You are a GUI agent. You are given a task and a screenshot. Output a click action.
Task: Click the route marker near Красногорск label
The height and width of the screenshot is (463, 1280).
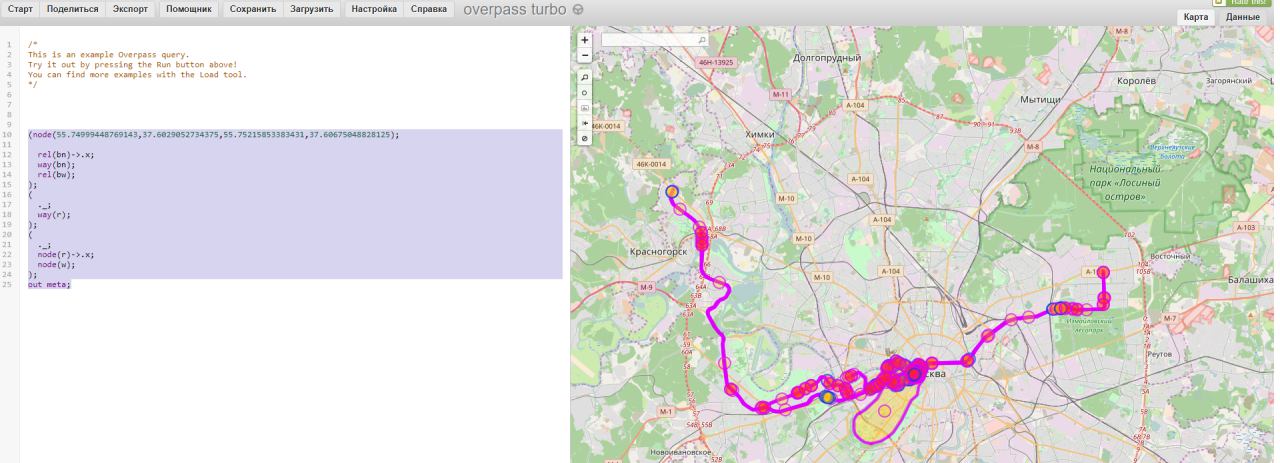(702, 241)
